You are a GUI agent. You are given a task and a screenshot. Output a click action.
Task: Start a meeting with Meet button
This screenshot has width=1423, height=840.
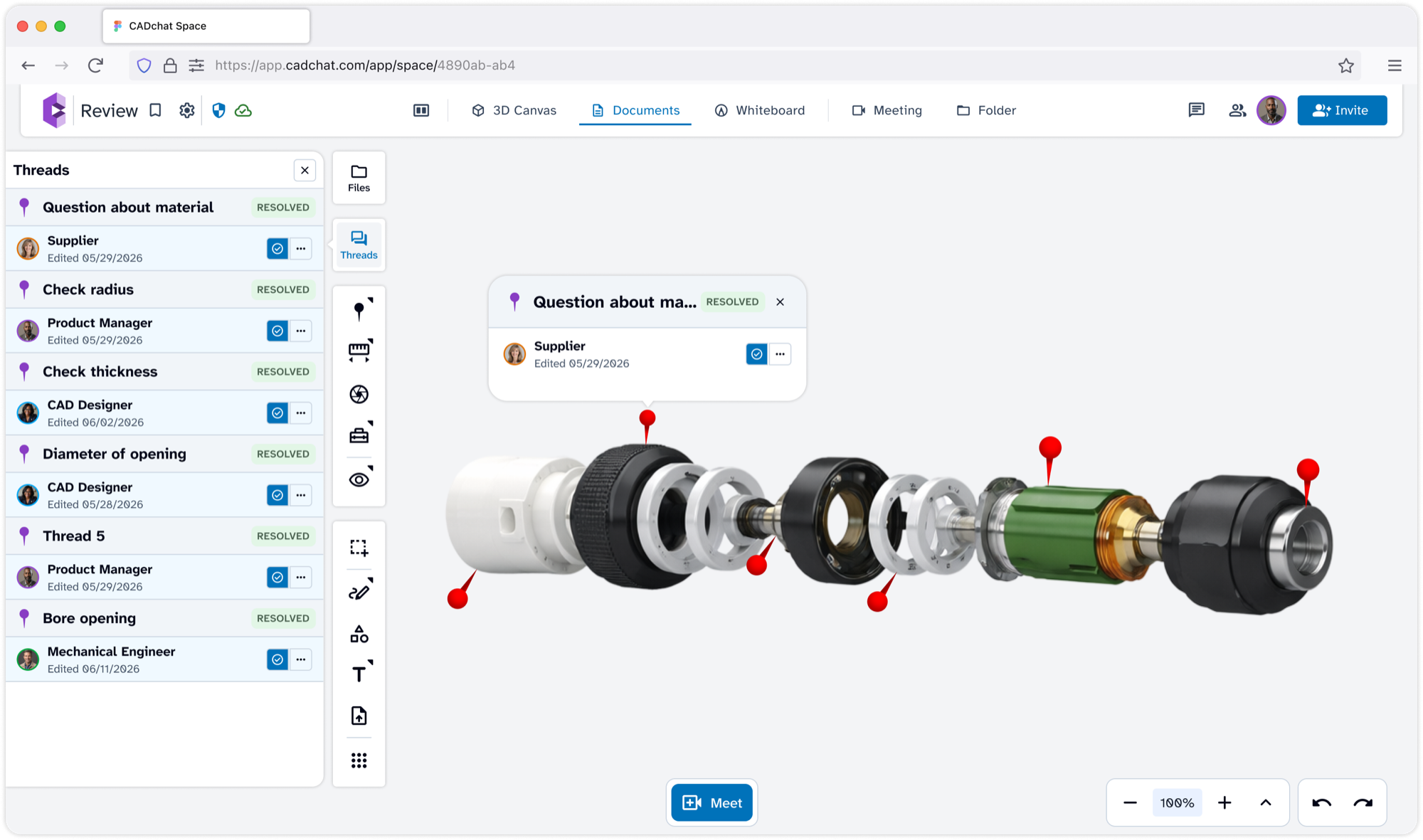point(711,803)
